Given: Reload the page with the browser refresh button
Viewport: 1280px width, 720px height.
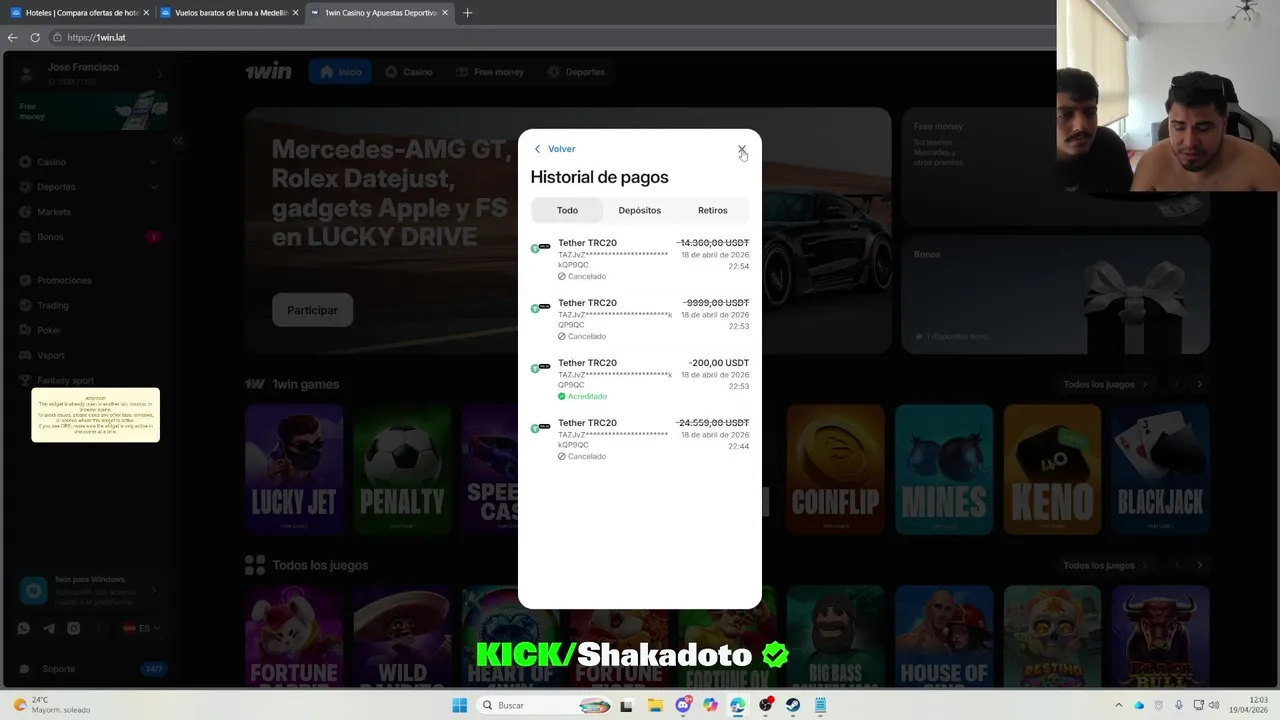Looking at the screenshot, I should [x=35, y=37].
